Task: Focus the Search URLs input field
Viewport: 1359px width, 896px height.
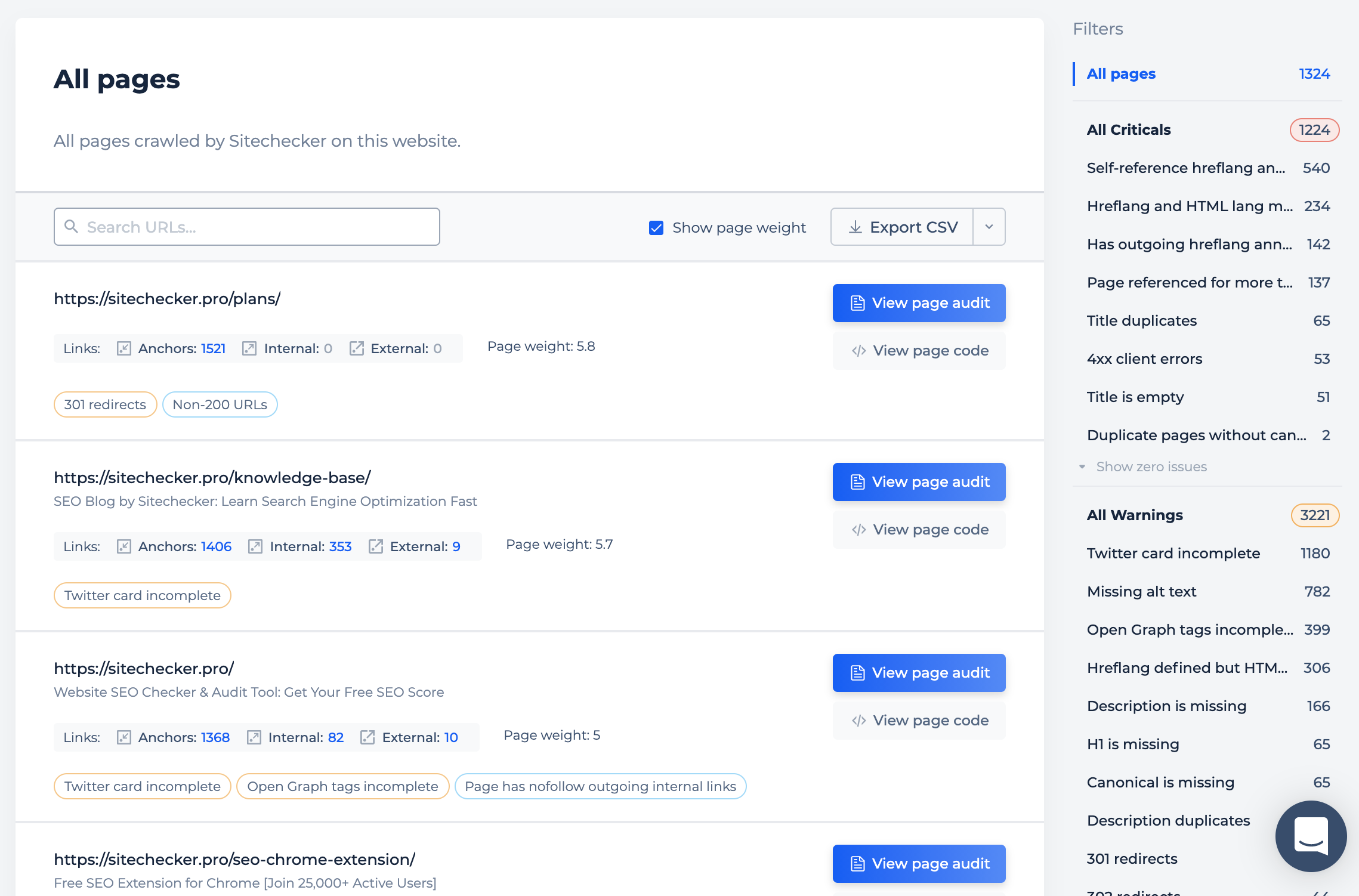Action: click(x=247, y=227)
